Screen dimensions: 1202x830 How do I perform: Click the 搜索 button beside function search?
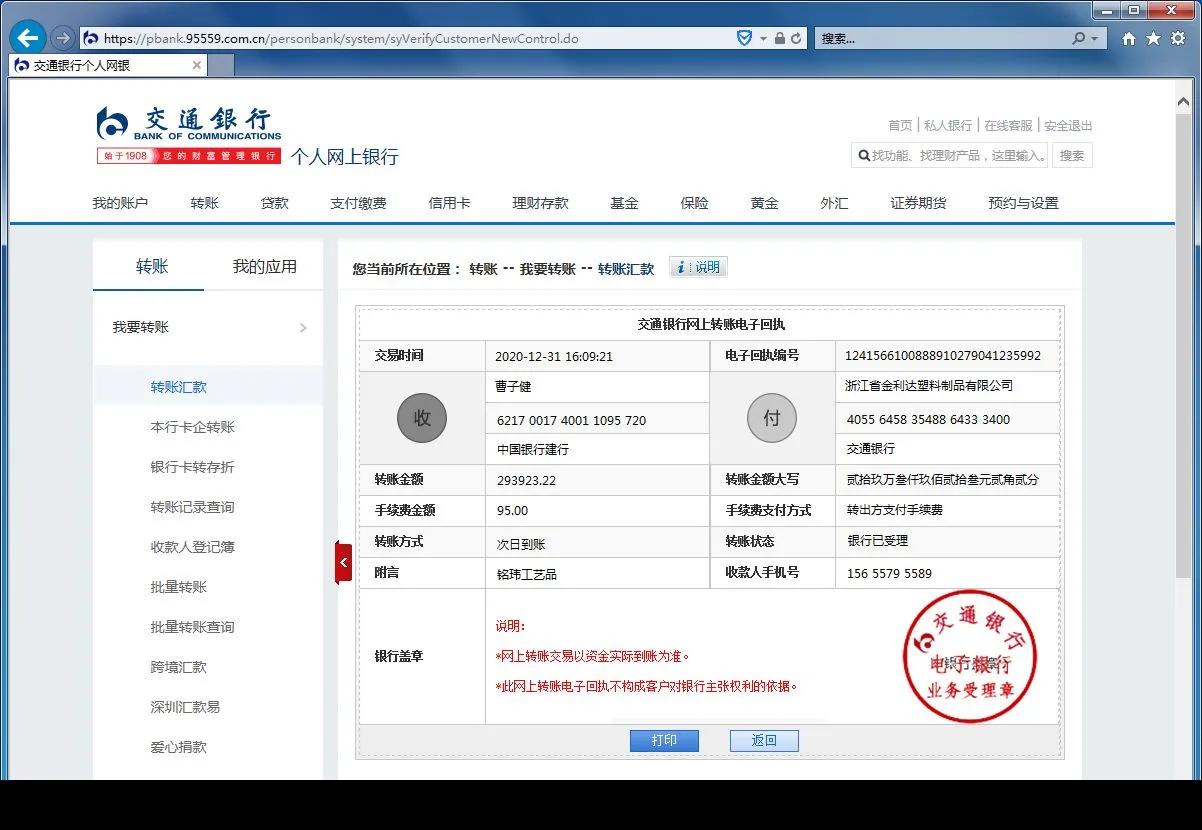click(x=1072, y=156)
